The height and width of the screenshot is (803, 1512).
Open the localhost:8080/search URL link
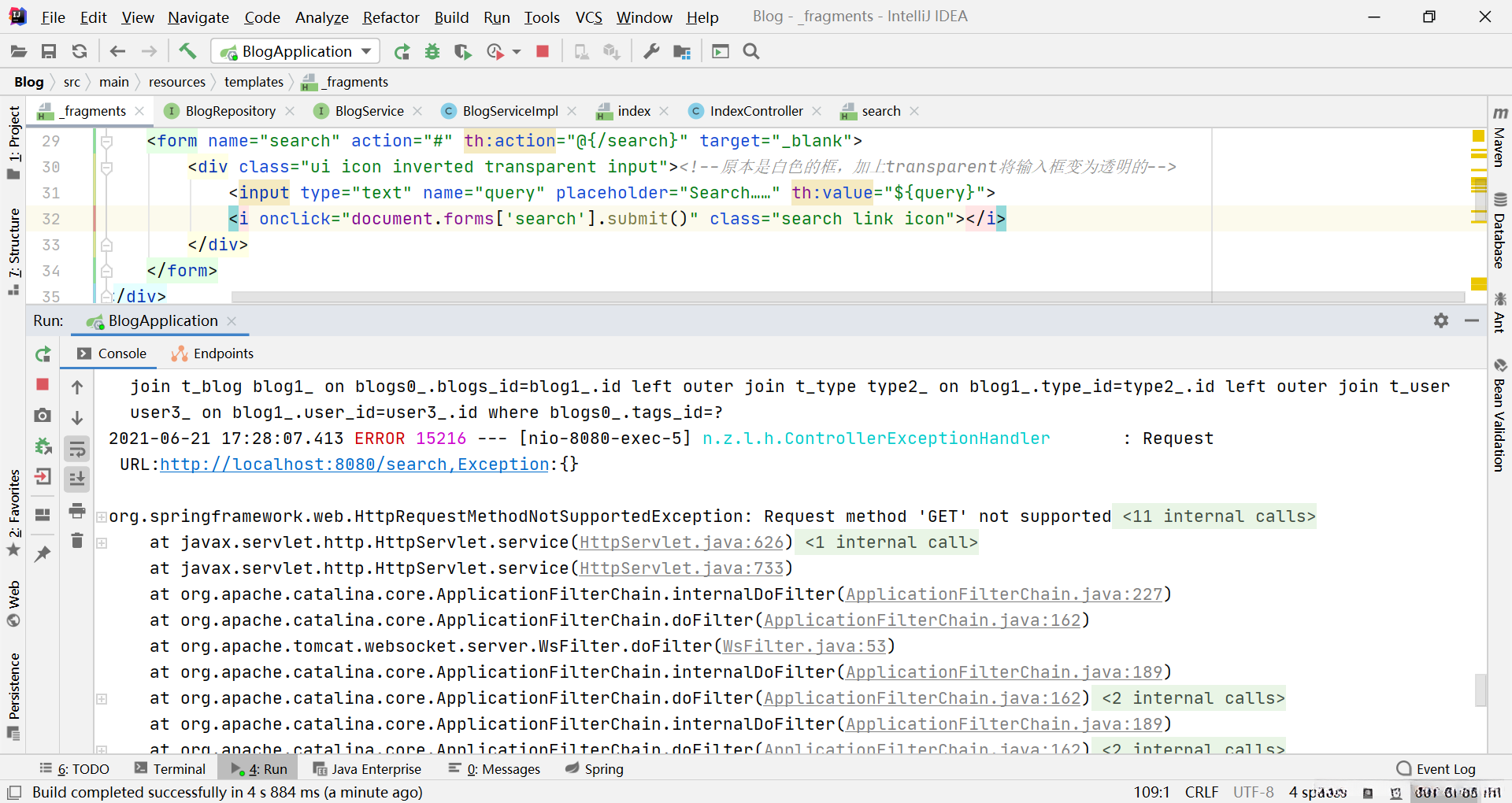pos(354,464)
